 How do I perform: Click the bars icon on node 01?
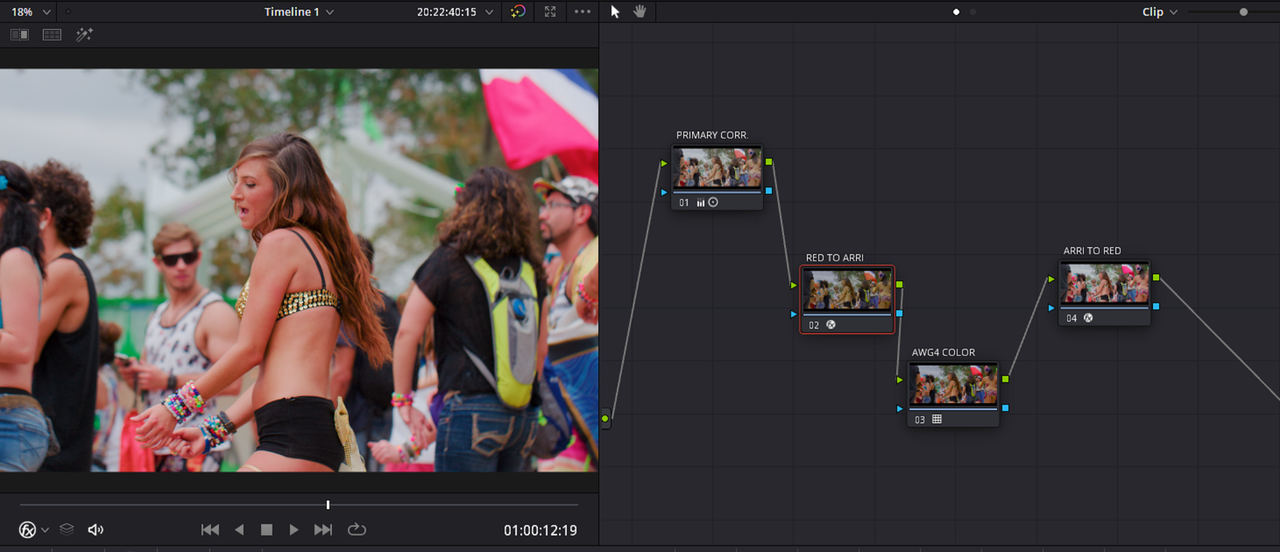(x=701, y=202)
